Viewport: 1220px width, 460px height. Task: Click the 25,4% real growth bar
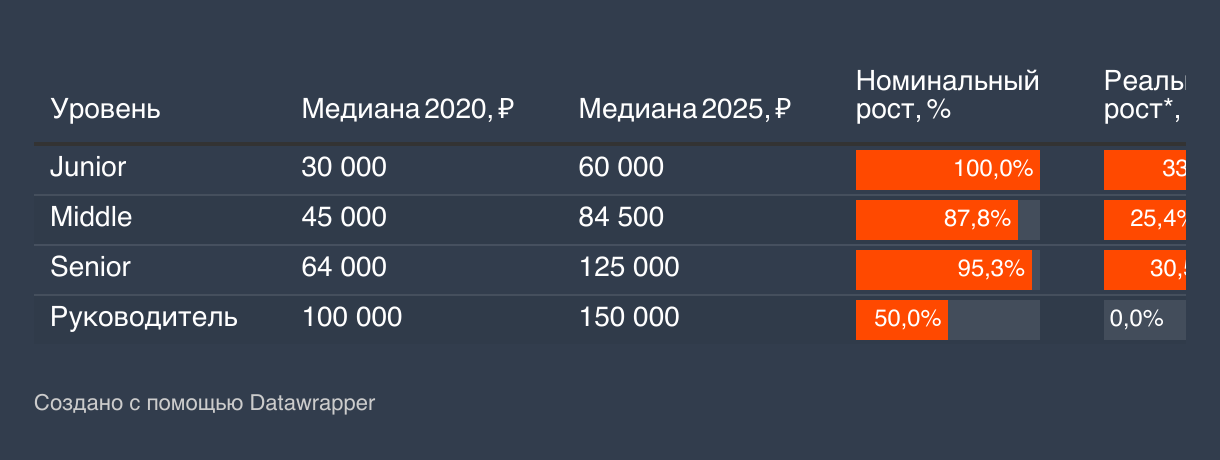tap(1145, 219)
